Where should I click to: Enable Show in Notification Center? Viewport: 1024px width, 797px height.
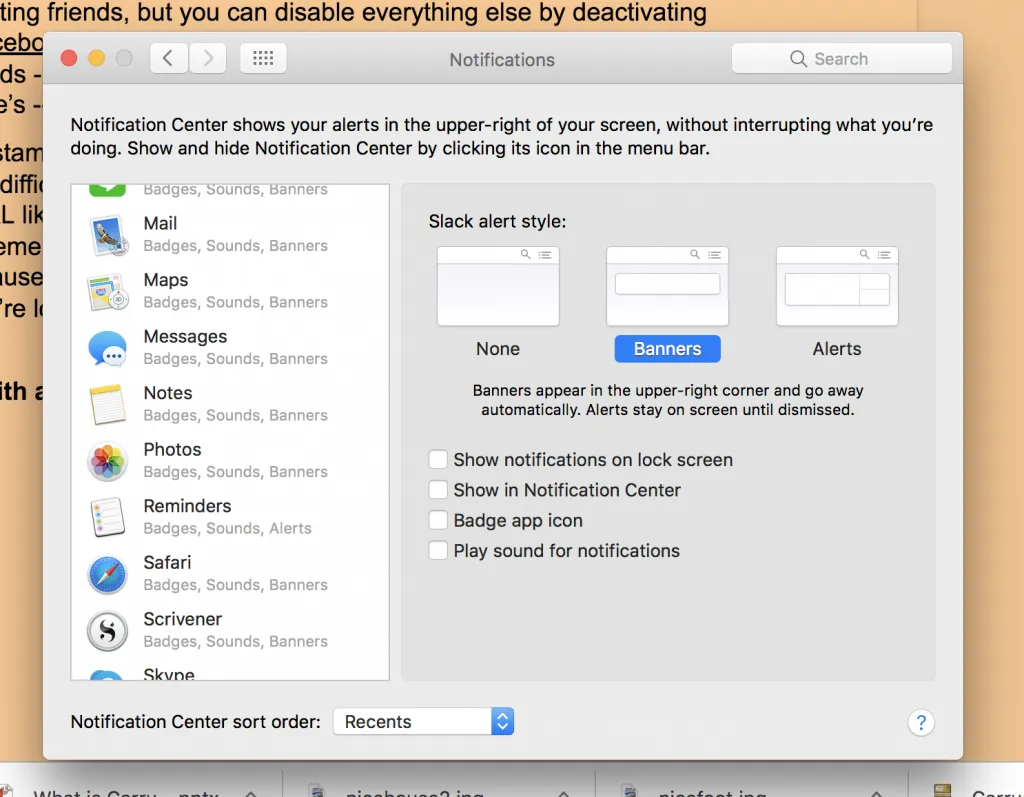pyautogui.click(x=438, y=489)
